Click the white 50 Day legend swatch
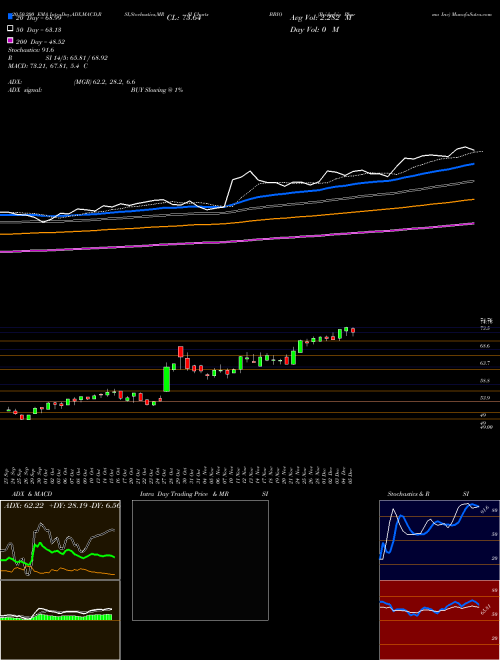The height and width of the screenshot is (660, 500). 11,29
